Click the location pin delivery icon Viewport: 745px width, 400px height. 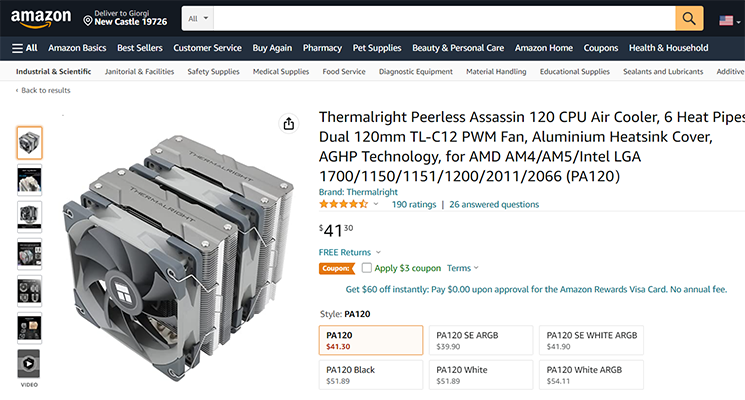(x=87, y=20)
